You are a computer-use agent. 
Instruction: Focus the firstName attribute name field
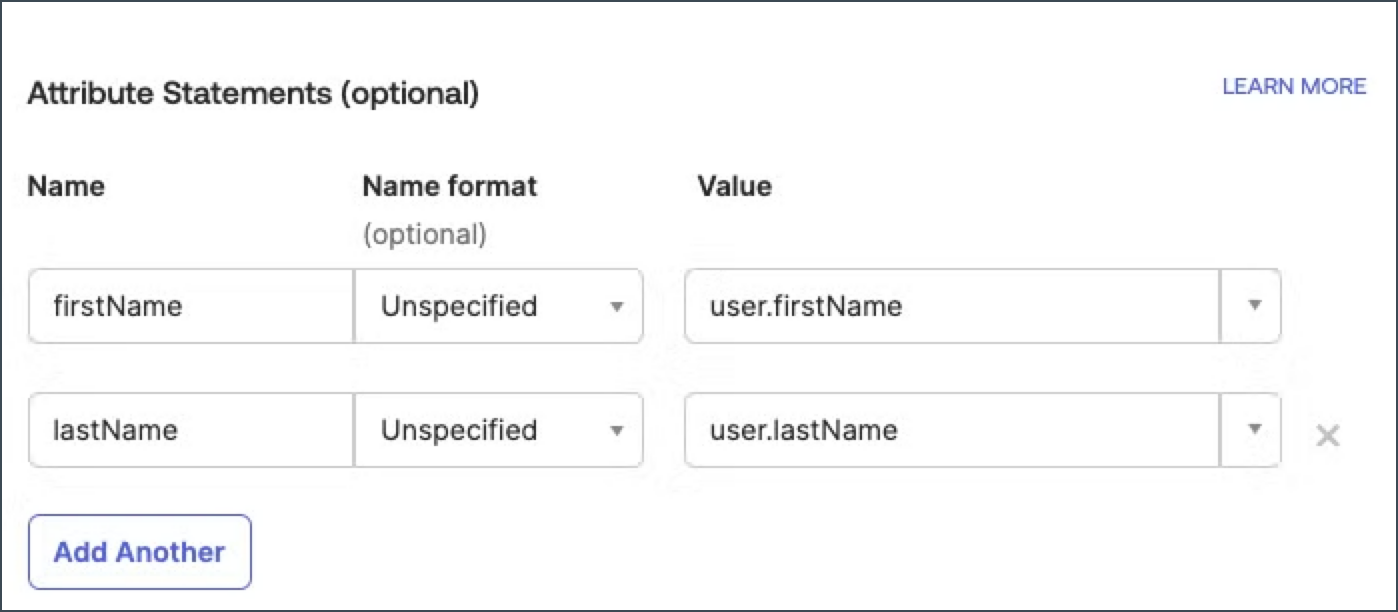pos(190,306)
